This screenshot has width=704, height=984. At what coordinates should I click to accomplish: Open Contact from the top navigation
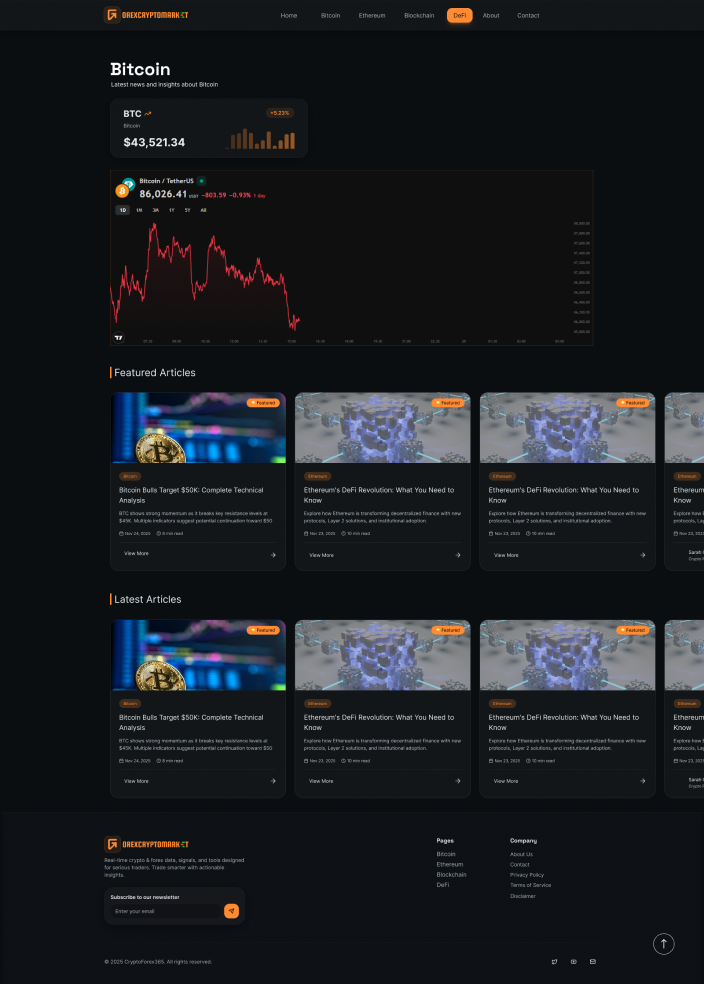pos(528,16)
